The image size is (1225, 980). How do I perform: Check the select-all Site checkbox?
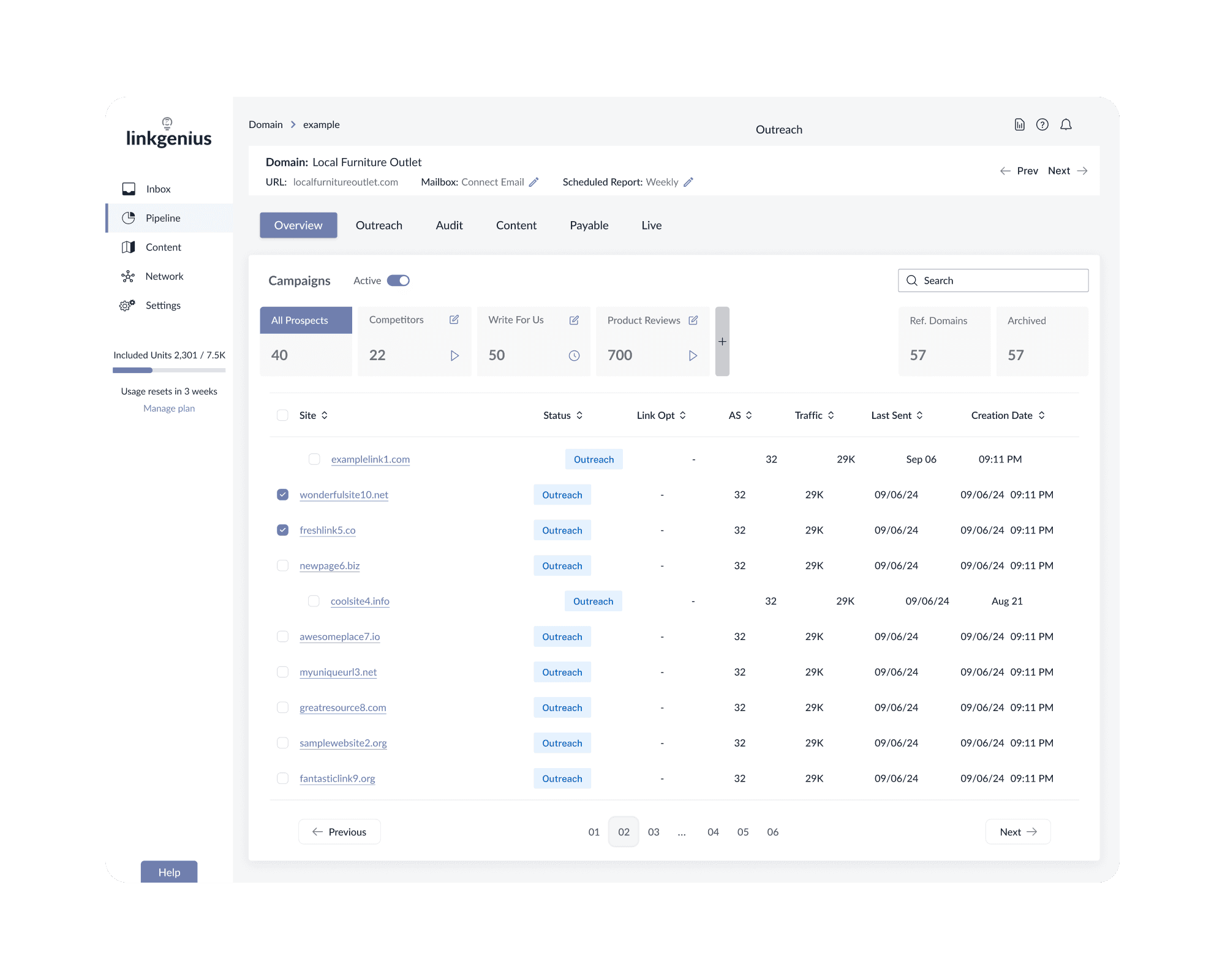(x=282, y=415)
